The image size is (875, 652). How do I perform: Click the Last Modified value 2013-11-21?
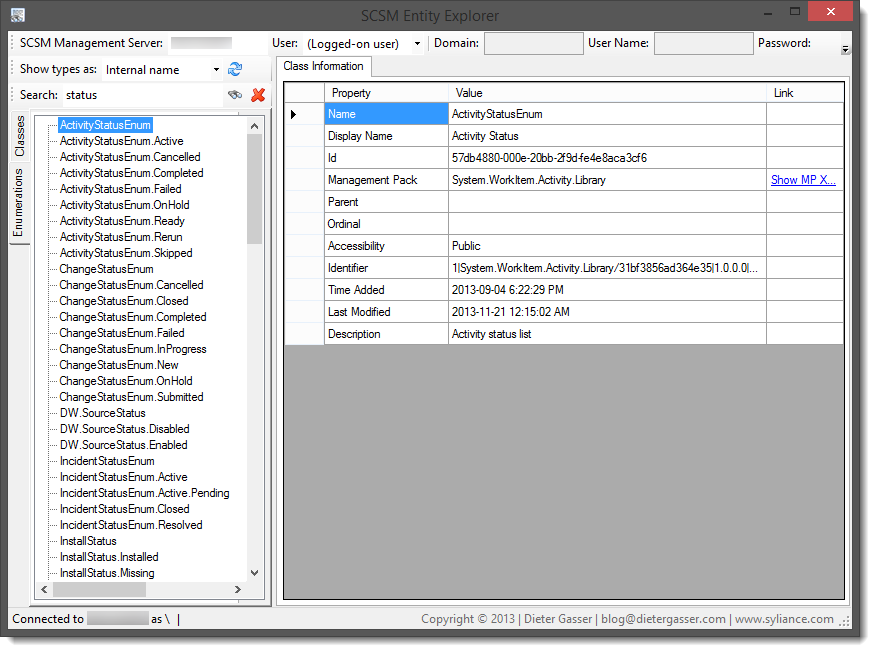pos(607,312)
